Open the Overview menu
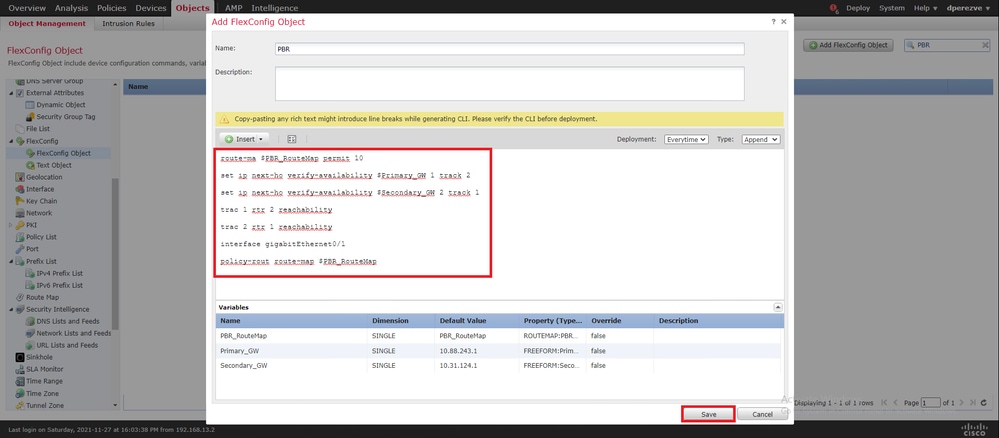The height and width of the screenshot is (438, 999). click(x=27, y=8)
